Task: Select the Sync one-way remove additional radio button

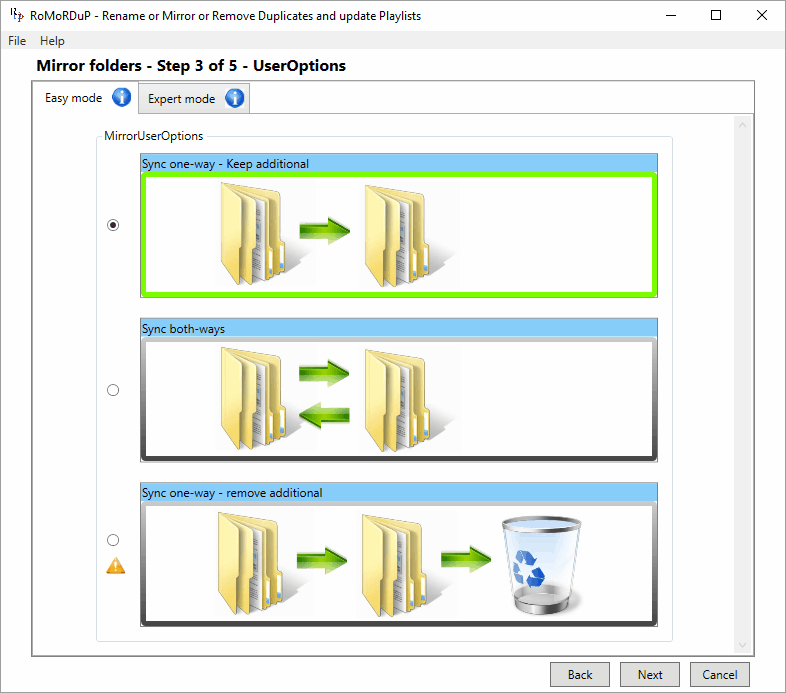Action: click(113, 540)
